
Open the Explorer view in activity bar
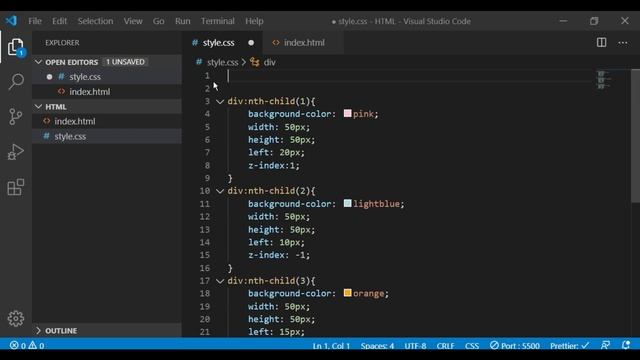coord(16,47)
